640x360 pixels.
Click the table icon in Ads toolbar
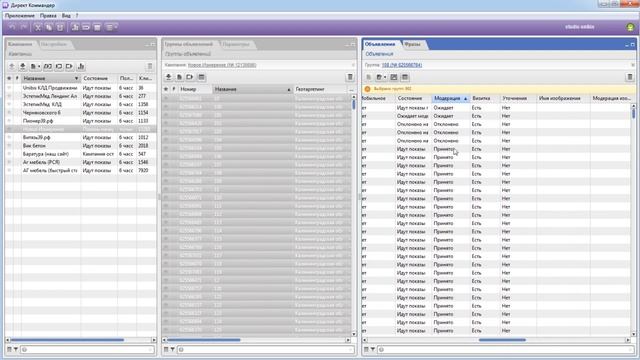tap(404, 77)
